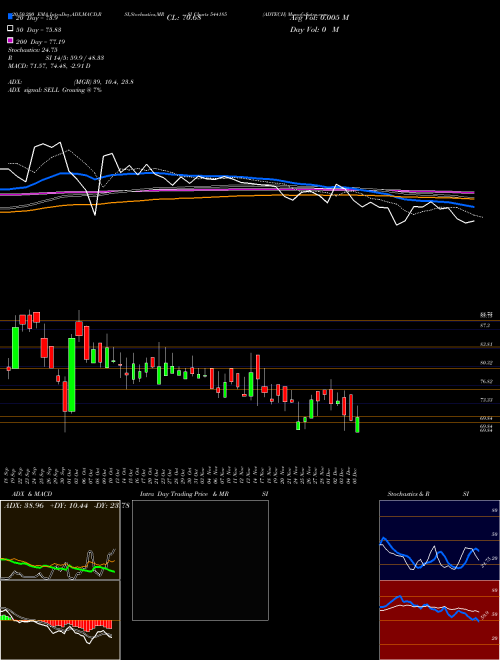Image resolution: width=500 pixels, height=660 pixels.
Task: Select the '50 Day' moving average label
Action: click(x=37, y=29)
